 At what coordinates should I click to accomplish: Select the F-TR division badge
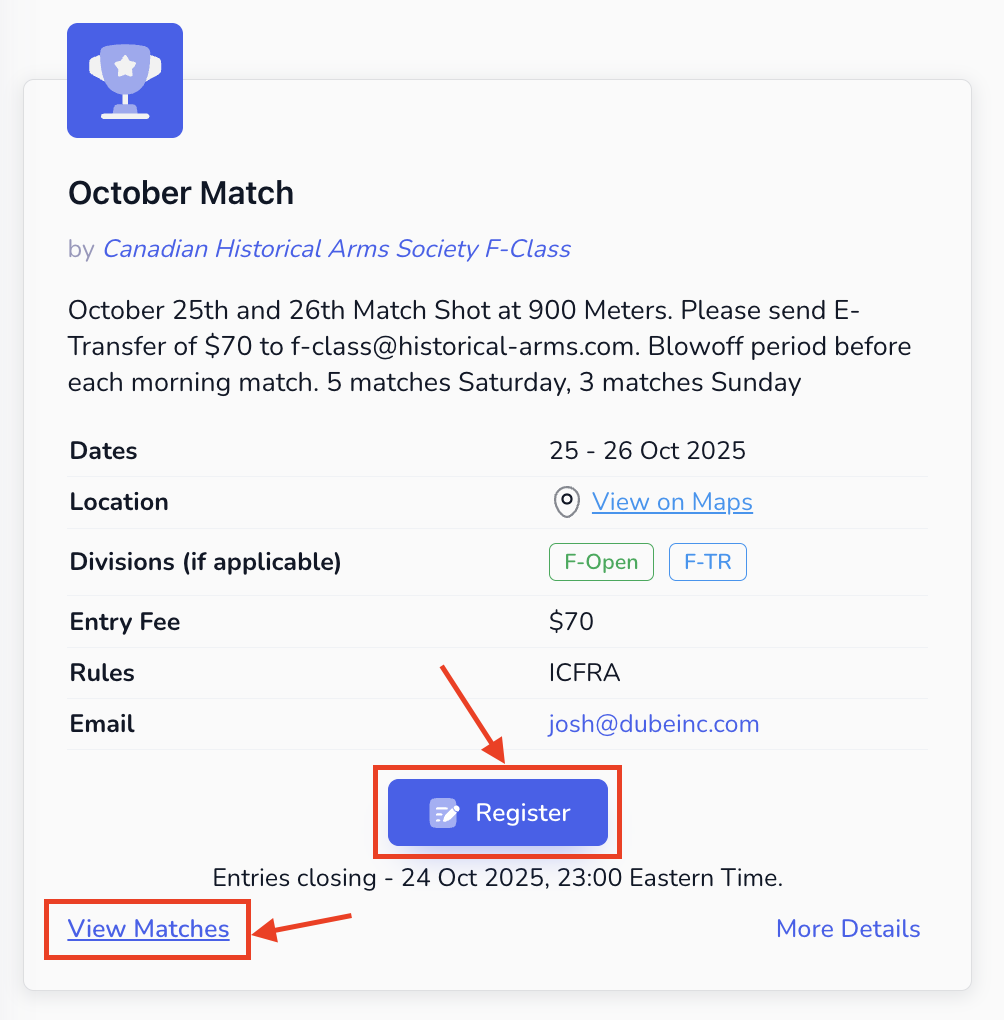point(707,562)
